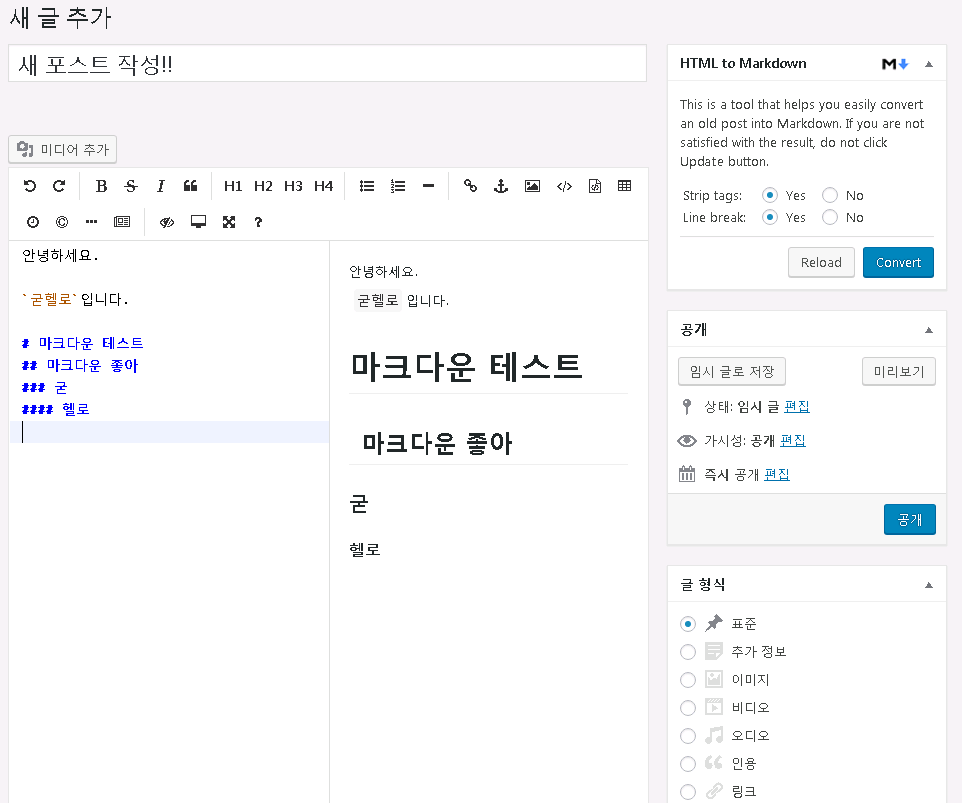This screenshot has height=803, width=962.
Task: Open full preview with monitor icon
Action: 198,222
